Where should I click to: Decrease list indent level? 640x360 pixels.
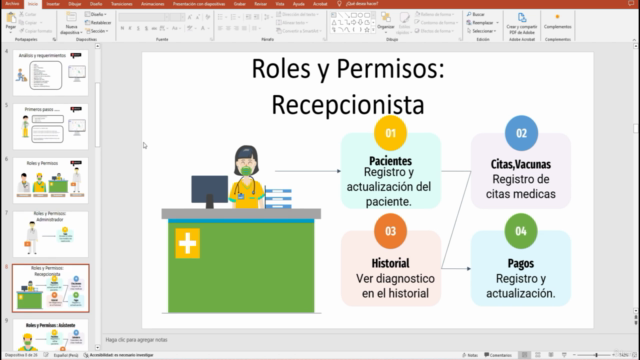tap(248, 17)
